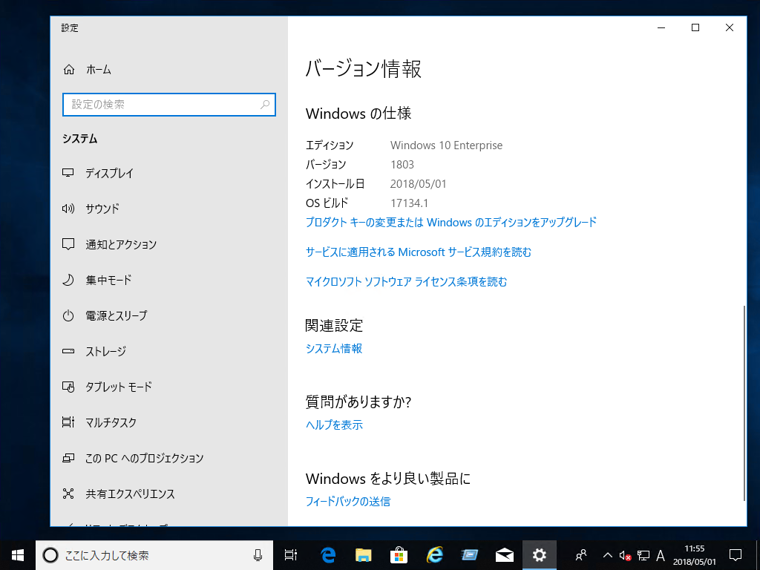Go to ホーム in Settings
The image size is (760, 570).
87,70
